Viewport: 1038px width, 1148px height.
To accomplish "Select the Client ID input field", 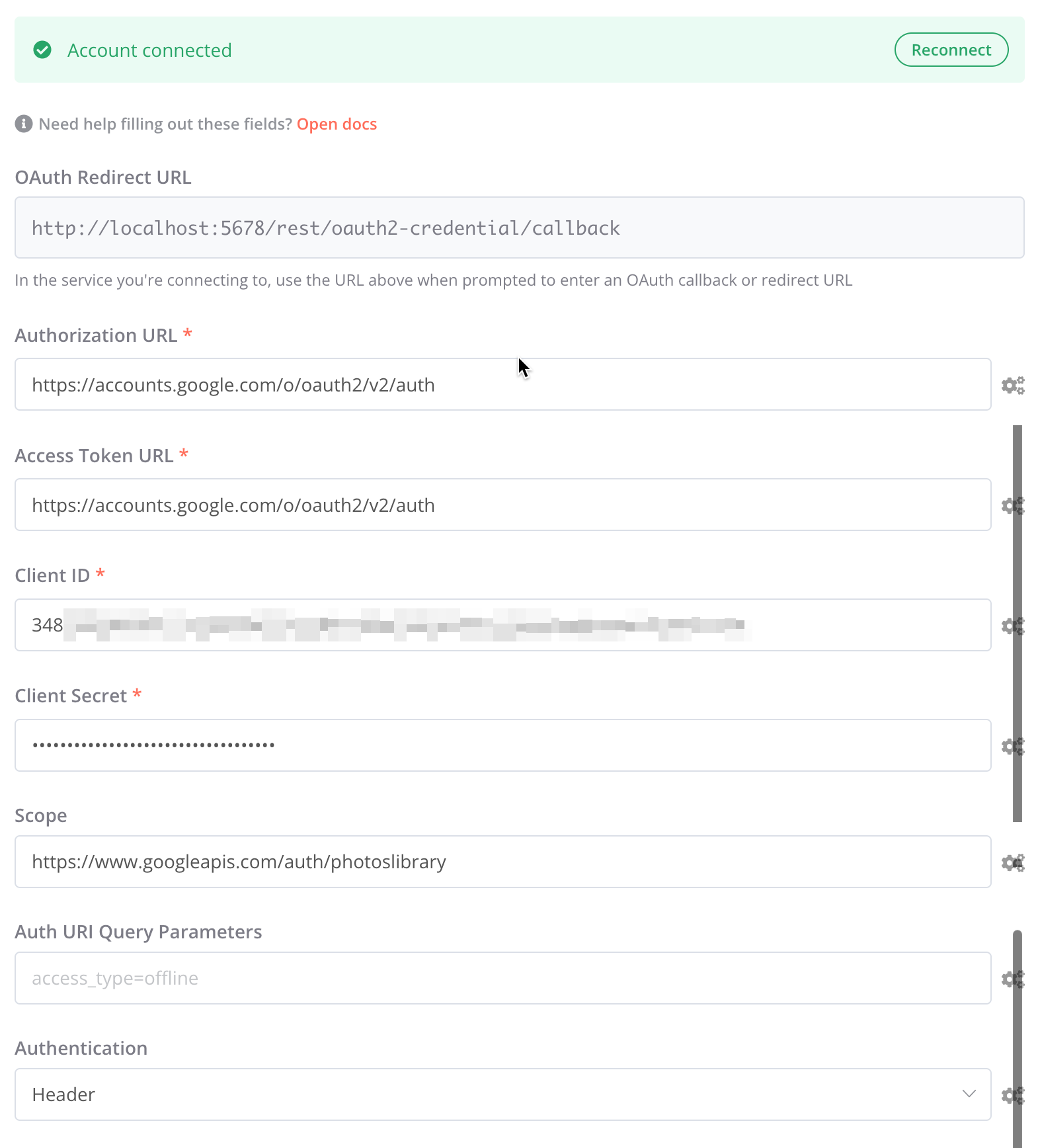I will tap(502, 625).
